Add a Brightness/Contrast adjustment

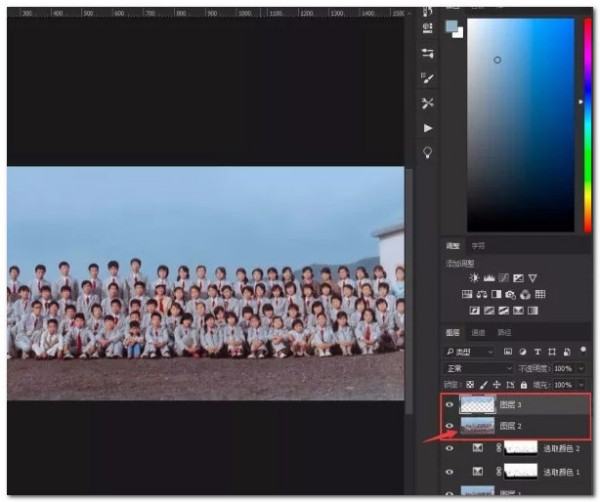pos(474,278)
